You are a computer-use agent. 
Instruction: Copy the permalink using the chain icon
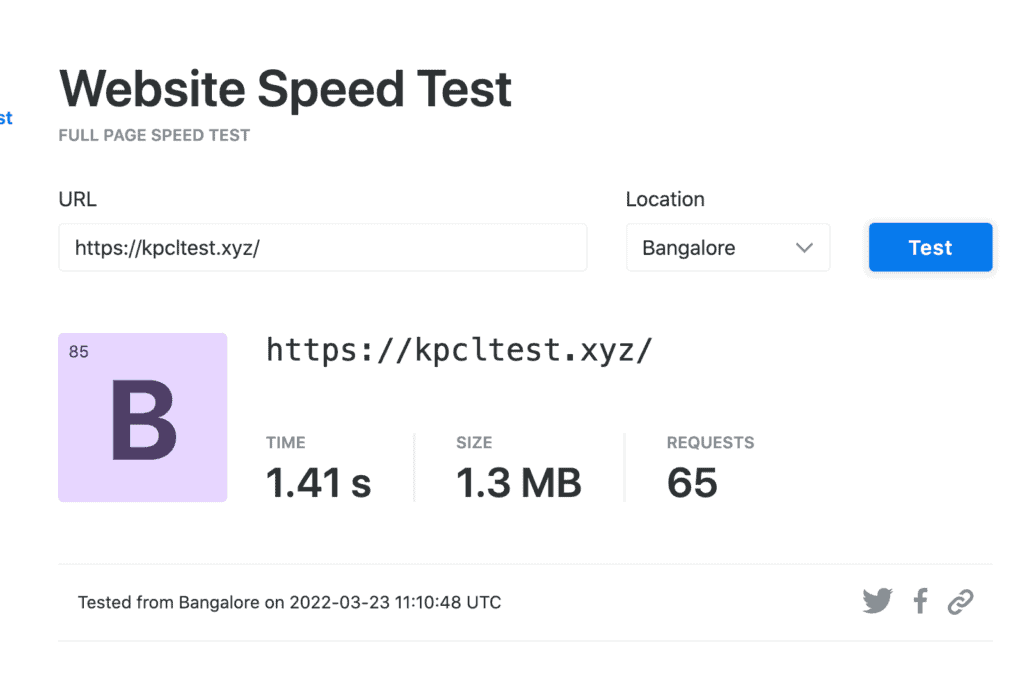[x=961, y=601]
